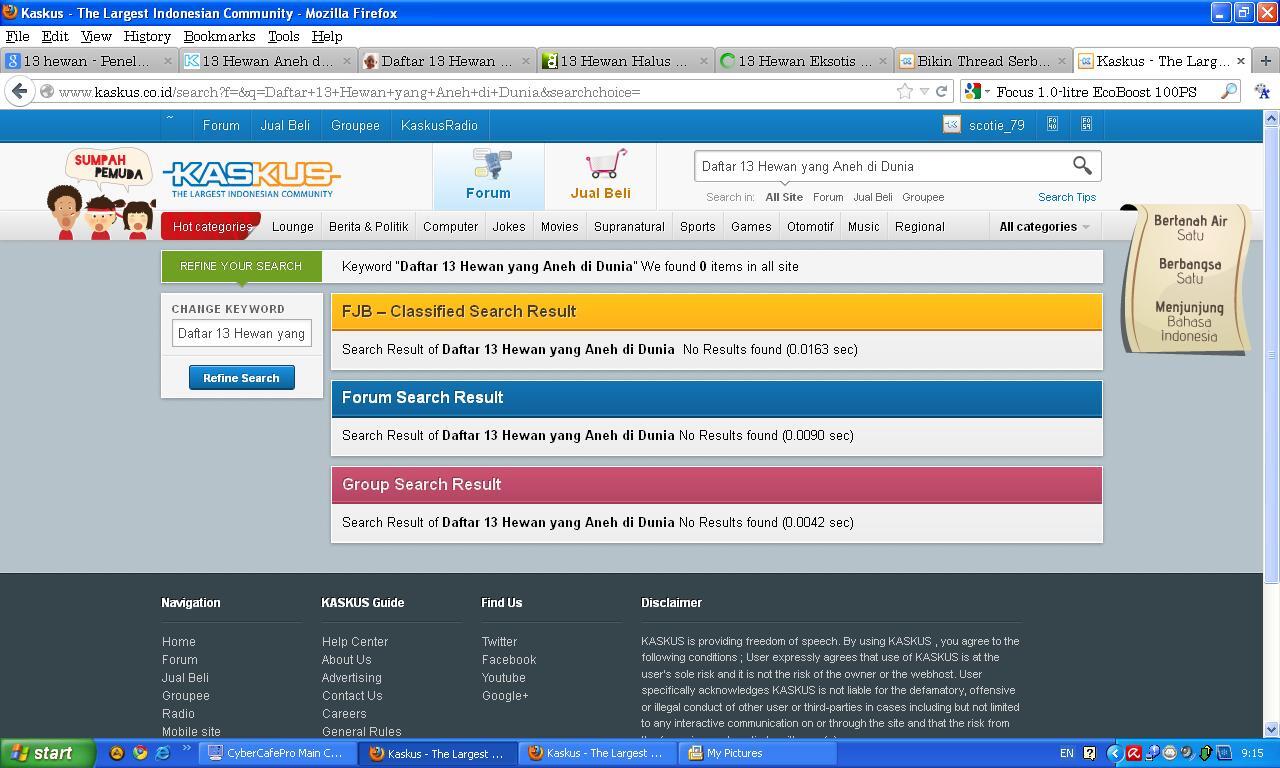
Task: Open a new tab with plus button
Action: 1265,61
